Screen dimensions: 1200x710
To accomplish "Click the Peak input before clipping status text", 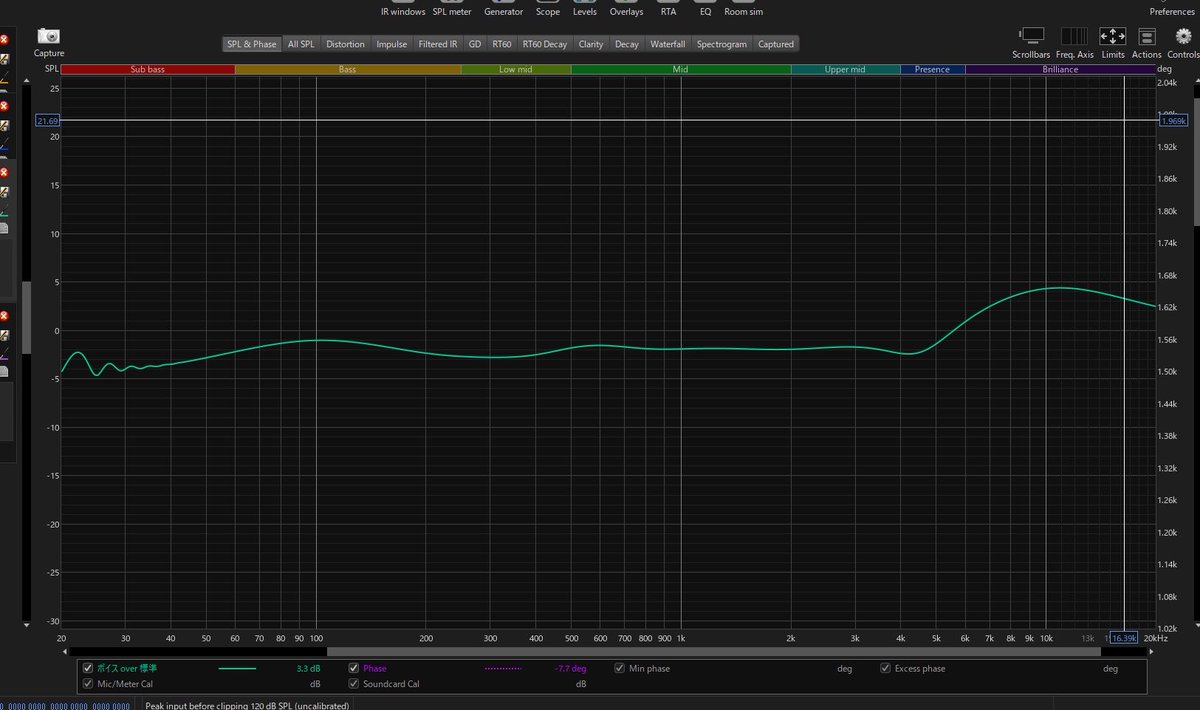I will [x=248, y=705].
